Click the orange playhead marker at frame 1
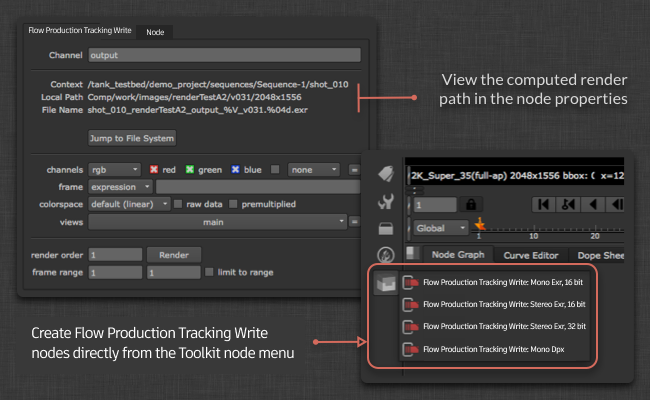650x400 pixels. coord(480,225)
